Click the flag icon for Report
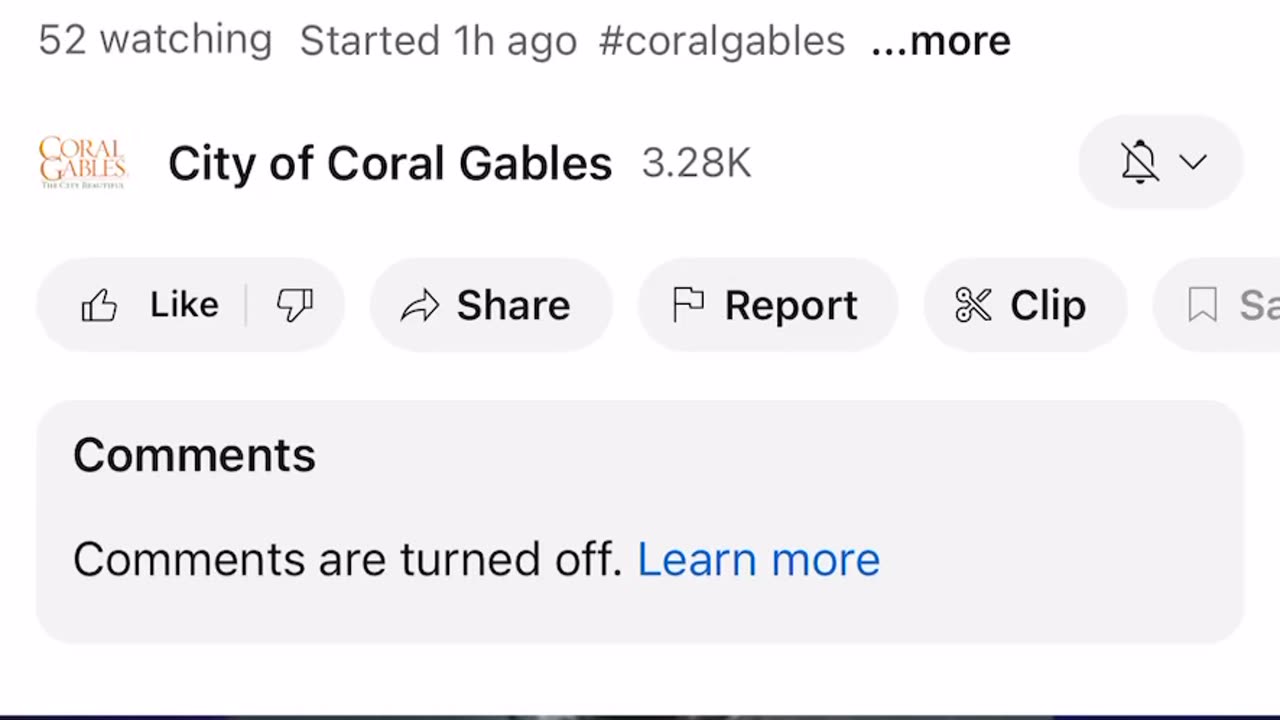 click(688, 305)
